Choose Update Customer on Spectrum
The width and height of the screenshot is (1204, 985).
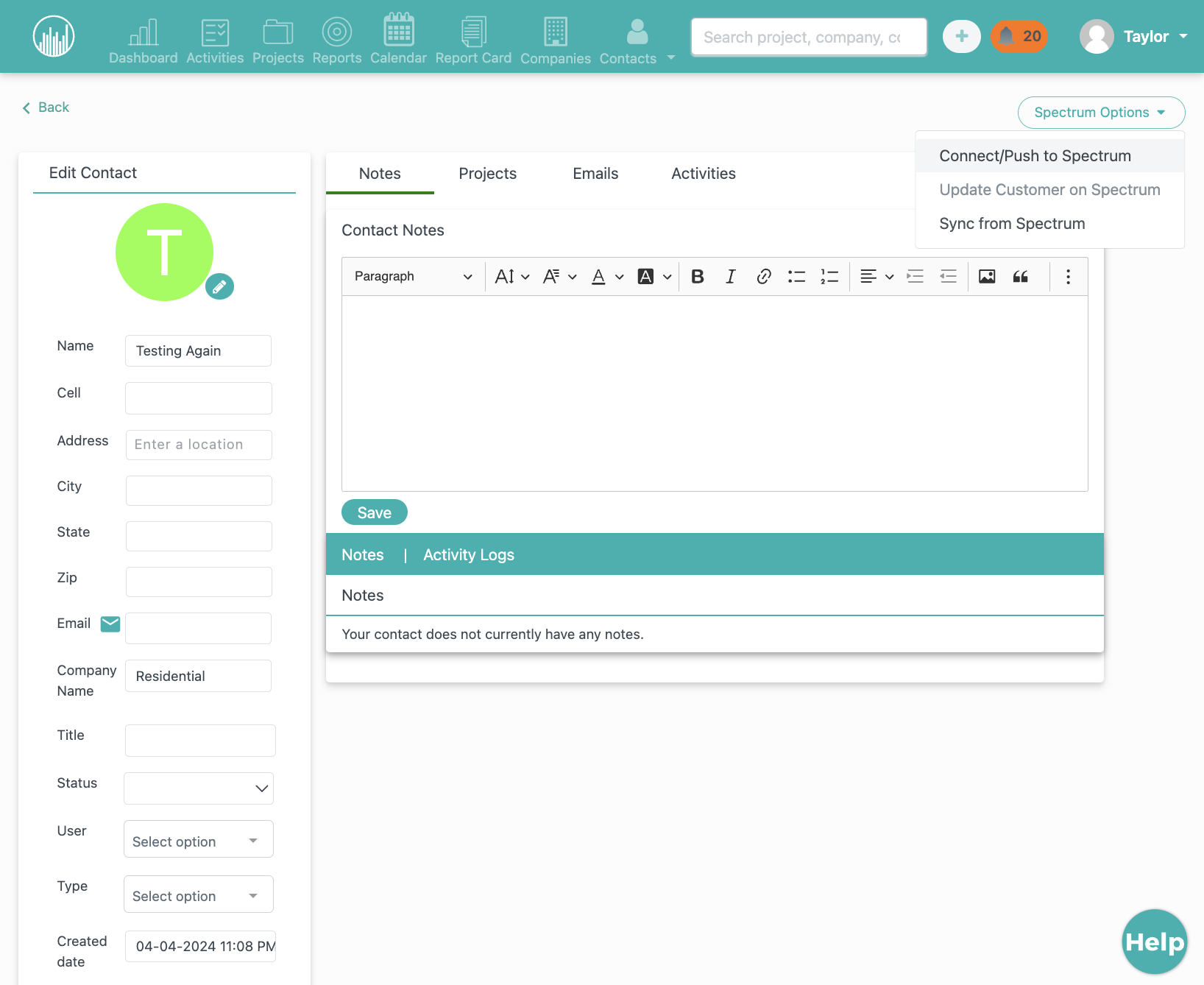[1049, 190]
